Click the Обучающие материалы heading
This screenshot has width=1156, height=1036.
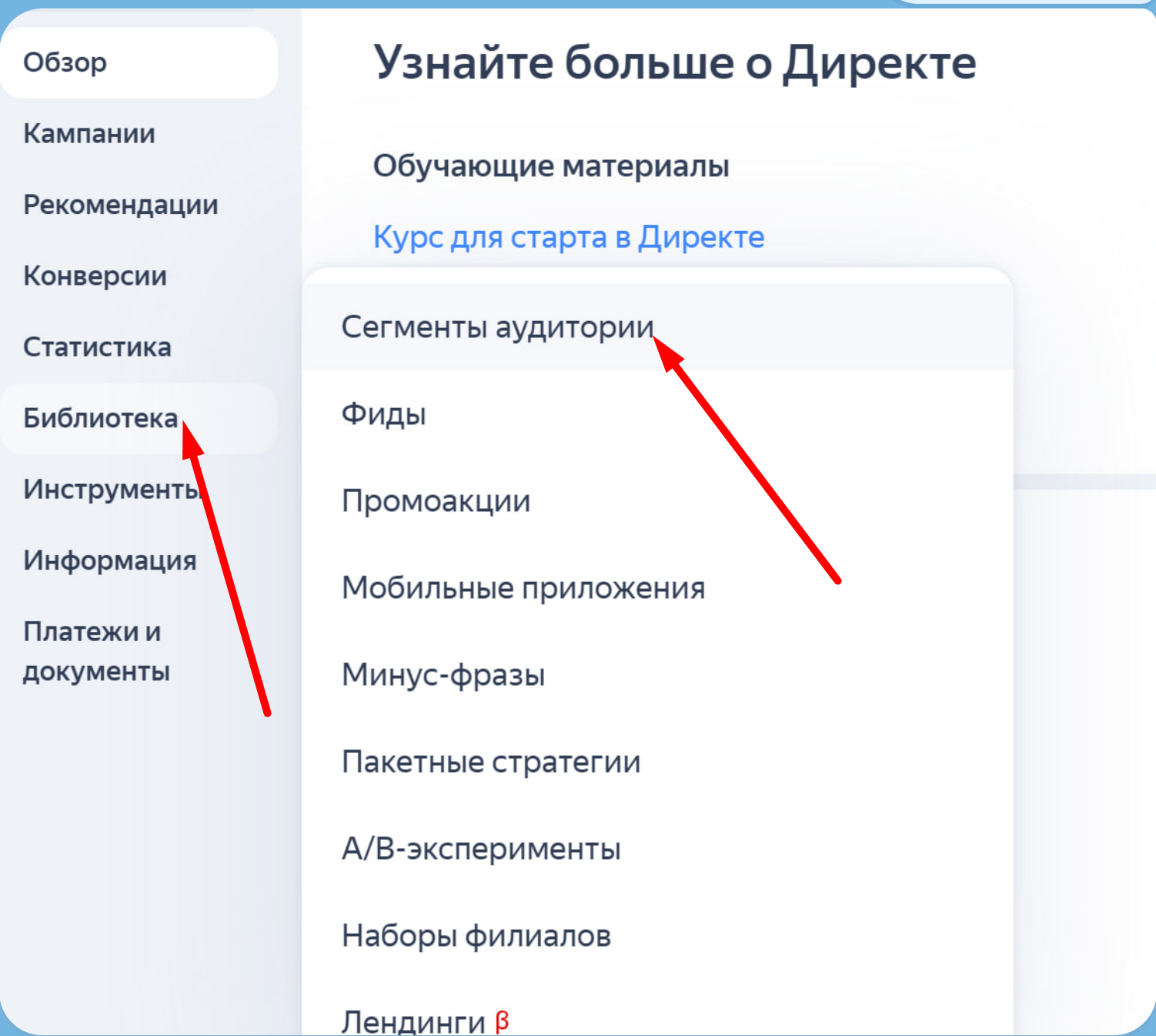click(x=551, y=166)
